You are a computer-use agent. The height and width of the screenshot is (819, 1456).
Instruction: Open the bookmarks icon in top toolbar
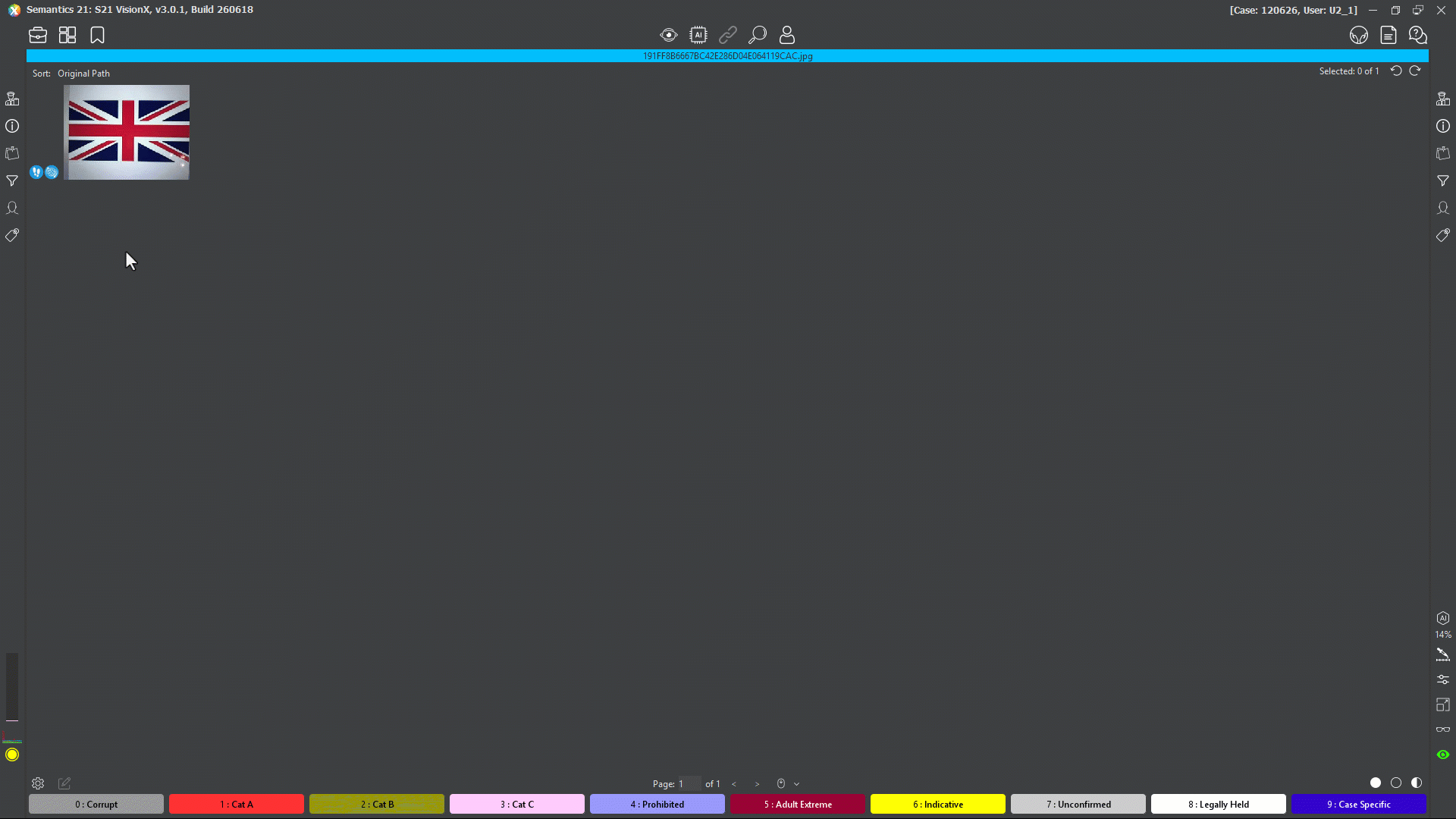(97, 35)
